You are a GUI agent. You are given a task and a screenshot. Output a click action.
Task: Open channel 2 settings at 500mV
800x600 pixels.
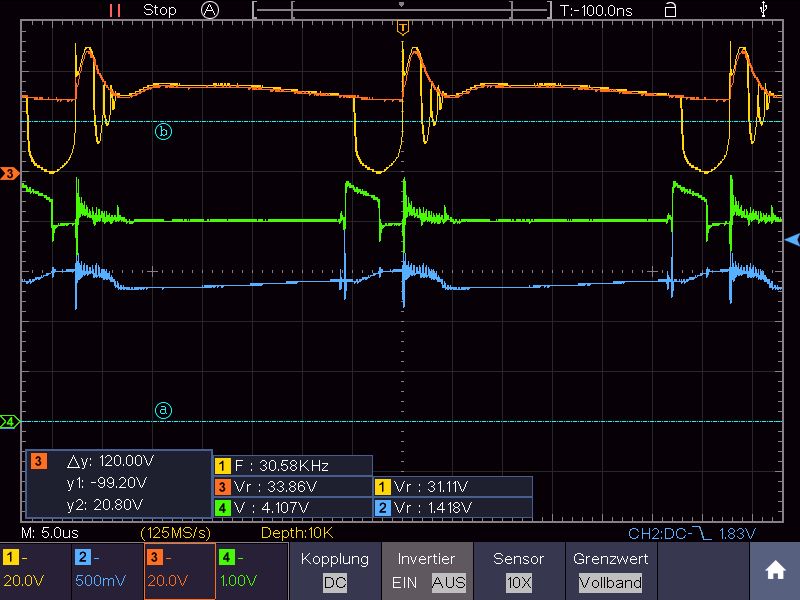click(x=108, y=571)
